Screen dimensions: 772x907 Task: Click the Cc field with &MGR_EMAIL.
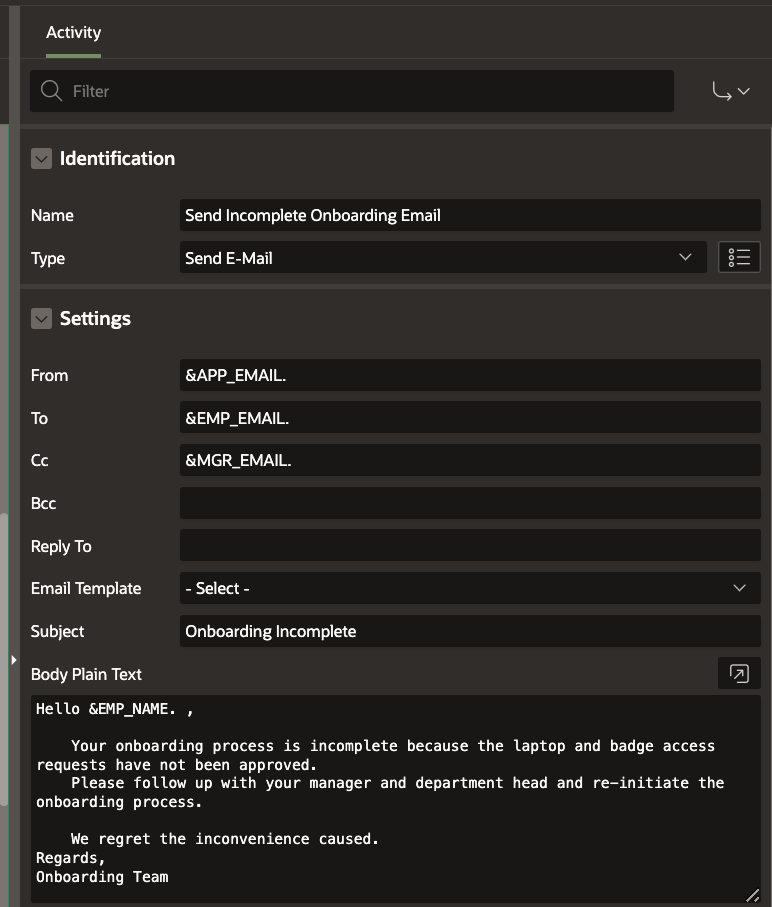[469, 460]
